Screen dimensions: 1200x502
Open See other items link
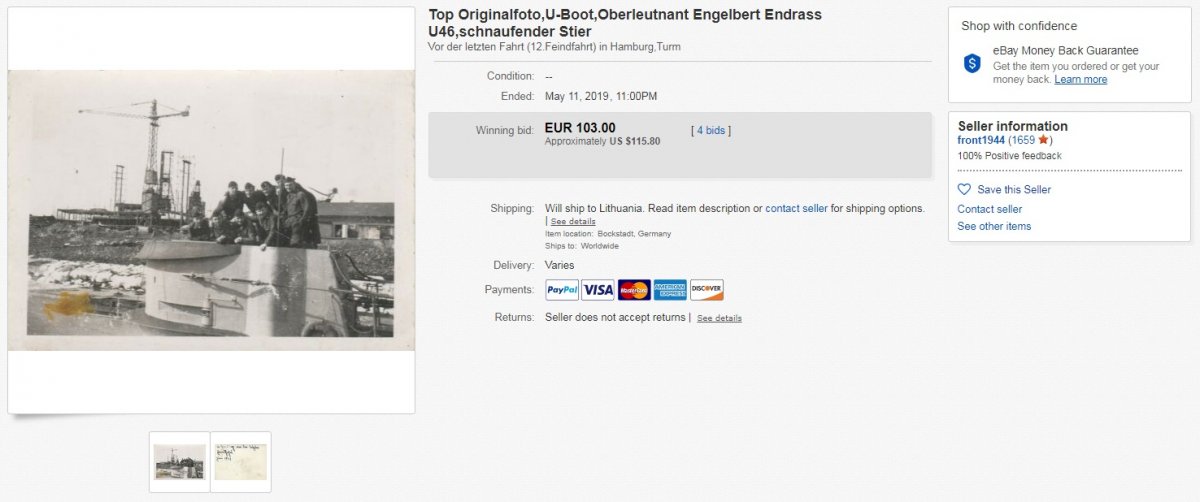pos(994,226)
